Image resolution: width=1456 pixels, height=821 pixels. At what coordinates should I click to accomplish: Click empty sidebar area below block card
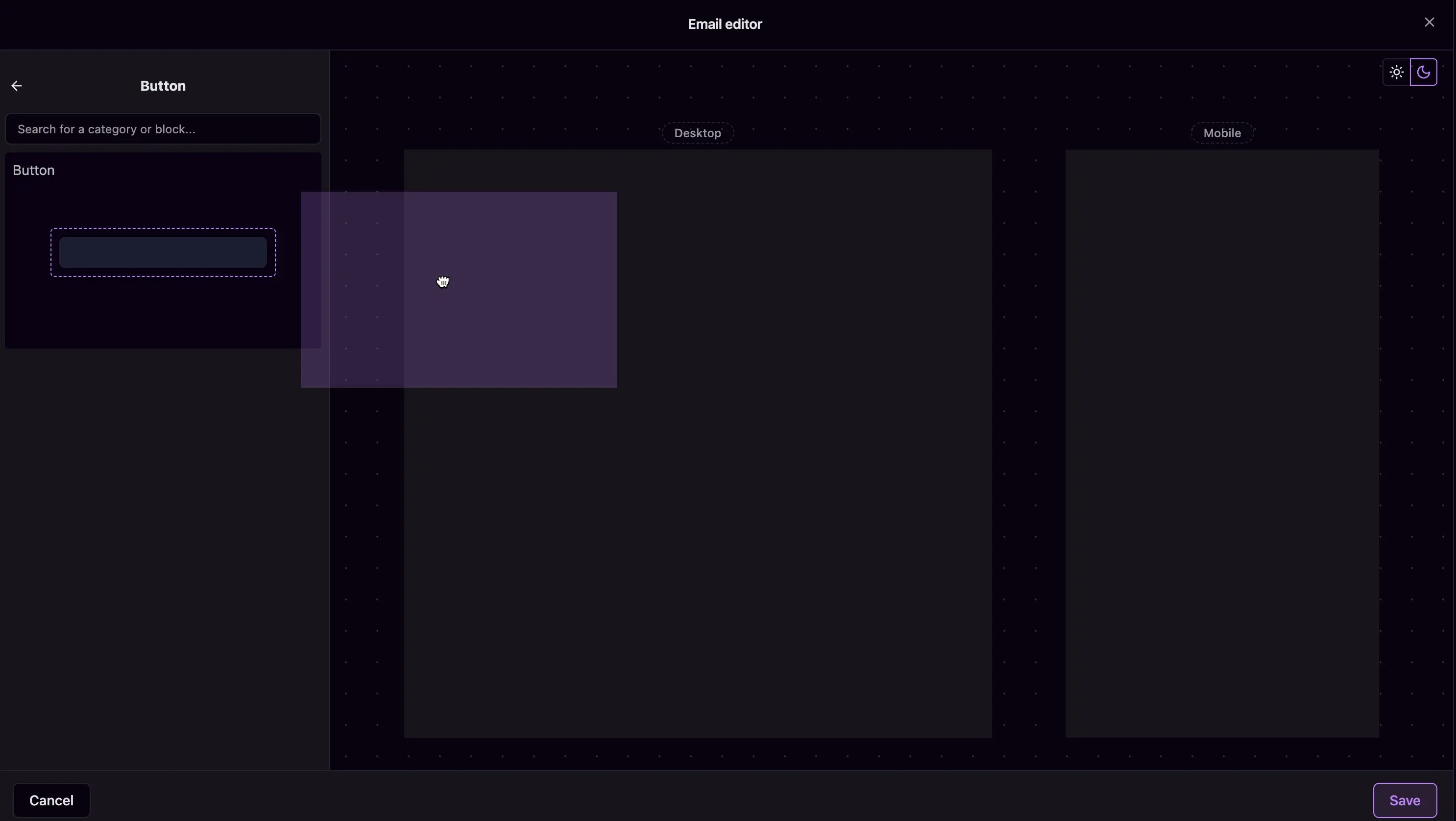163,537
